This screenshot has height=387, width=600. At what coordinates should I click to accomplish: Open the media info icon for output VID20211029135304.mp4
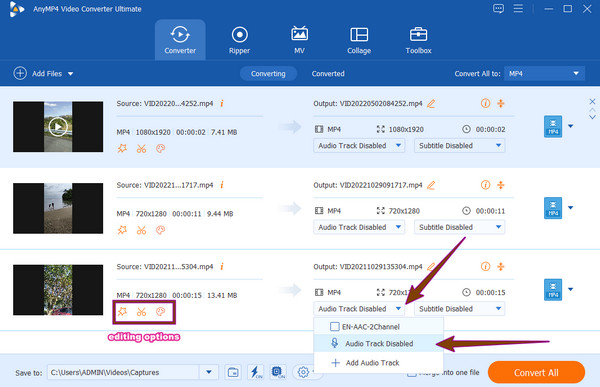(485, 266)
